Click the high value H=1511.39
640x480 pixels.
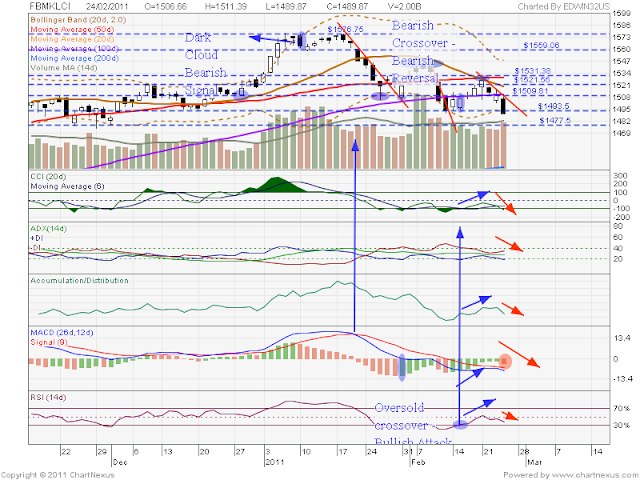[227, 7]
